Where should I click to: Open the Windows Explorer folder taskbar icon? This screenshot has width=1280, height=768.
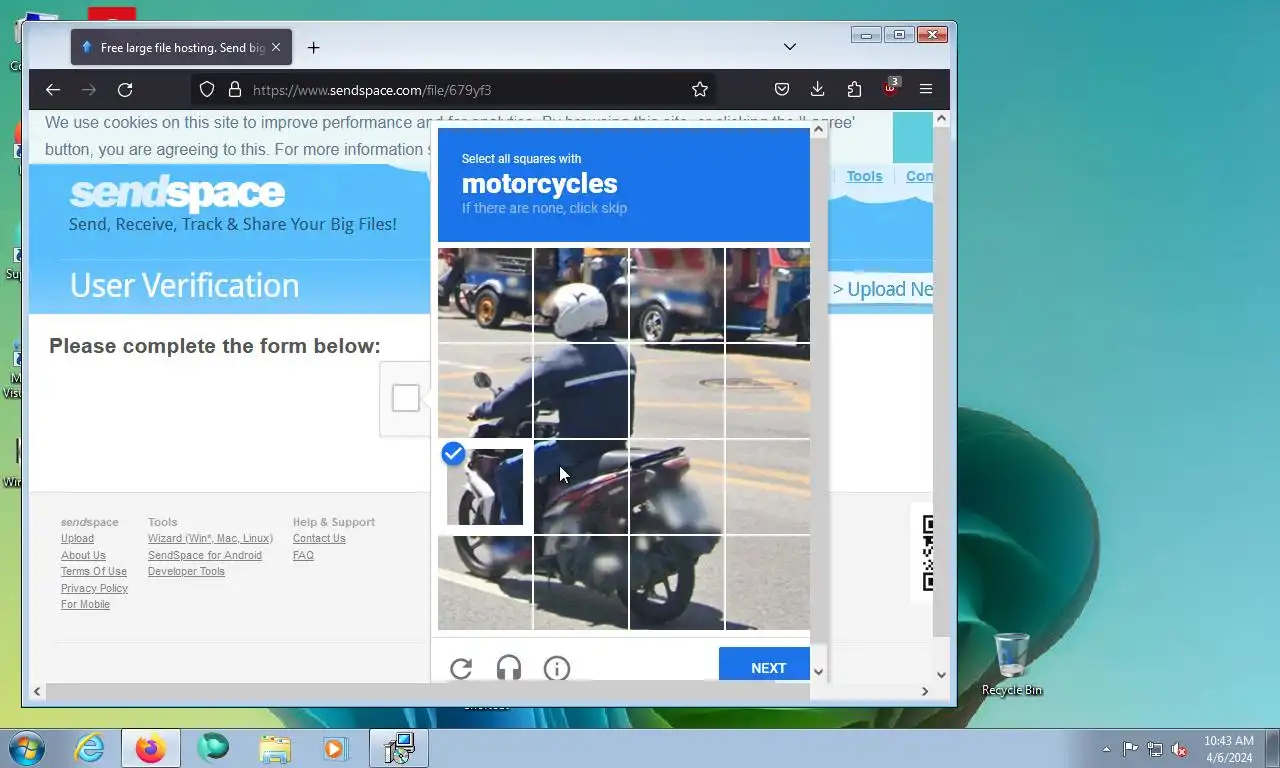pos(275,748)
